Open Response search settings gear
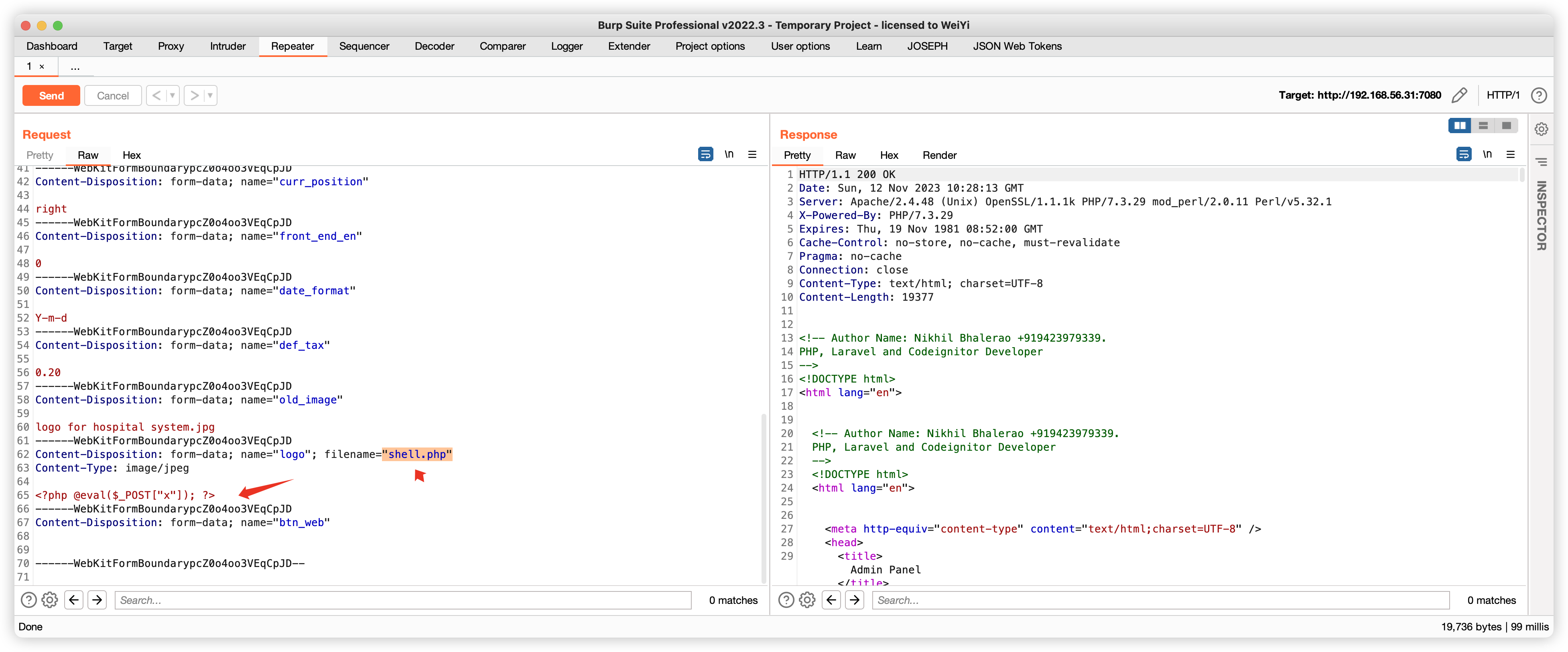 click(x=807, y=600)
